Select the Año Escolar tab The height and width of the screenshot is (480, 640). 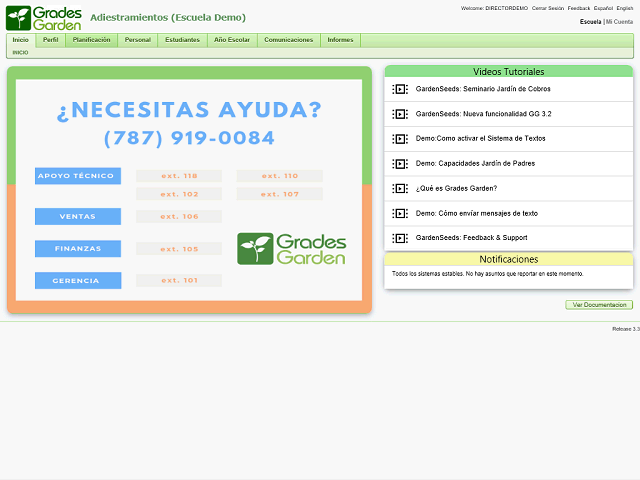click(232, 40)
